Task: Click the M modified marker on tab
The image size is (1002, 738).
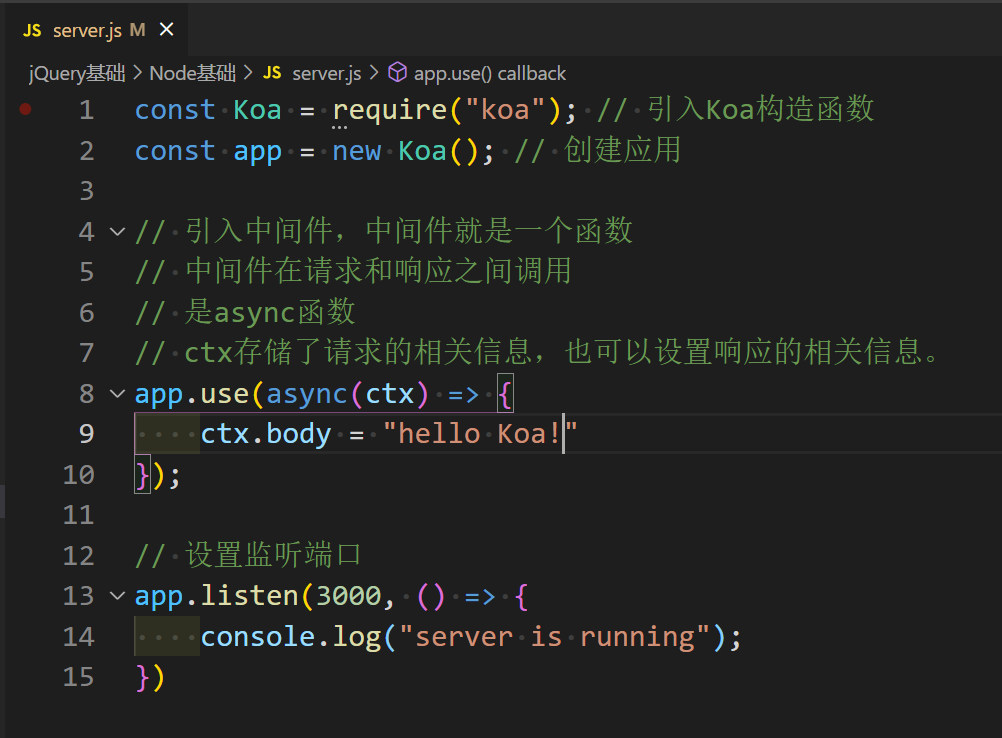Action: [x=137, y=30]
